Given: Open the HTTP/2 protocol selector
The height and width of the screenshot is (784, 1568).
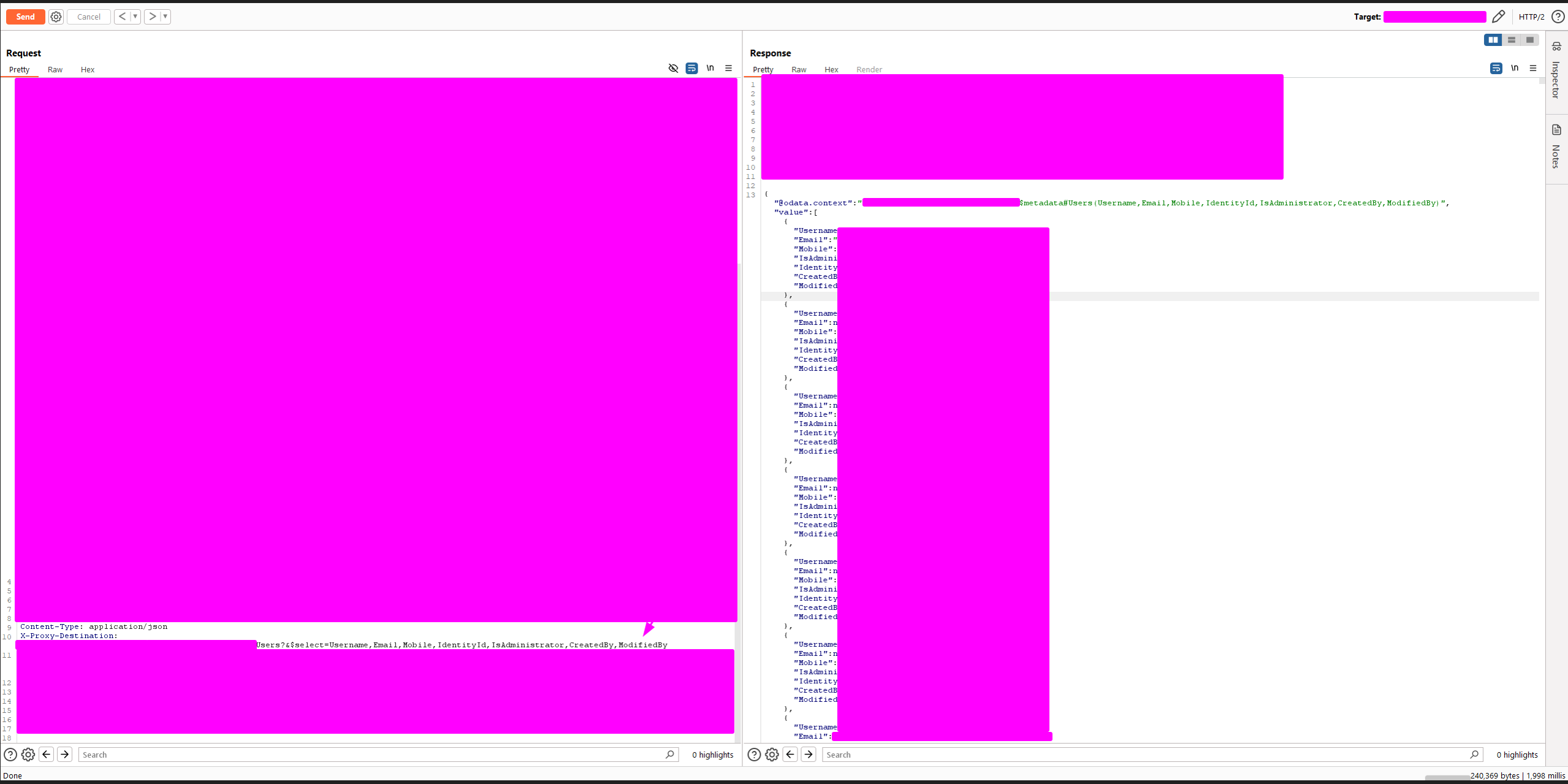Looking at the screenshot, I should coord(1531,17).
